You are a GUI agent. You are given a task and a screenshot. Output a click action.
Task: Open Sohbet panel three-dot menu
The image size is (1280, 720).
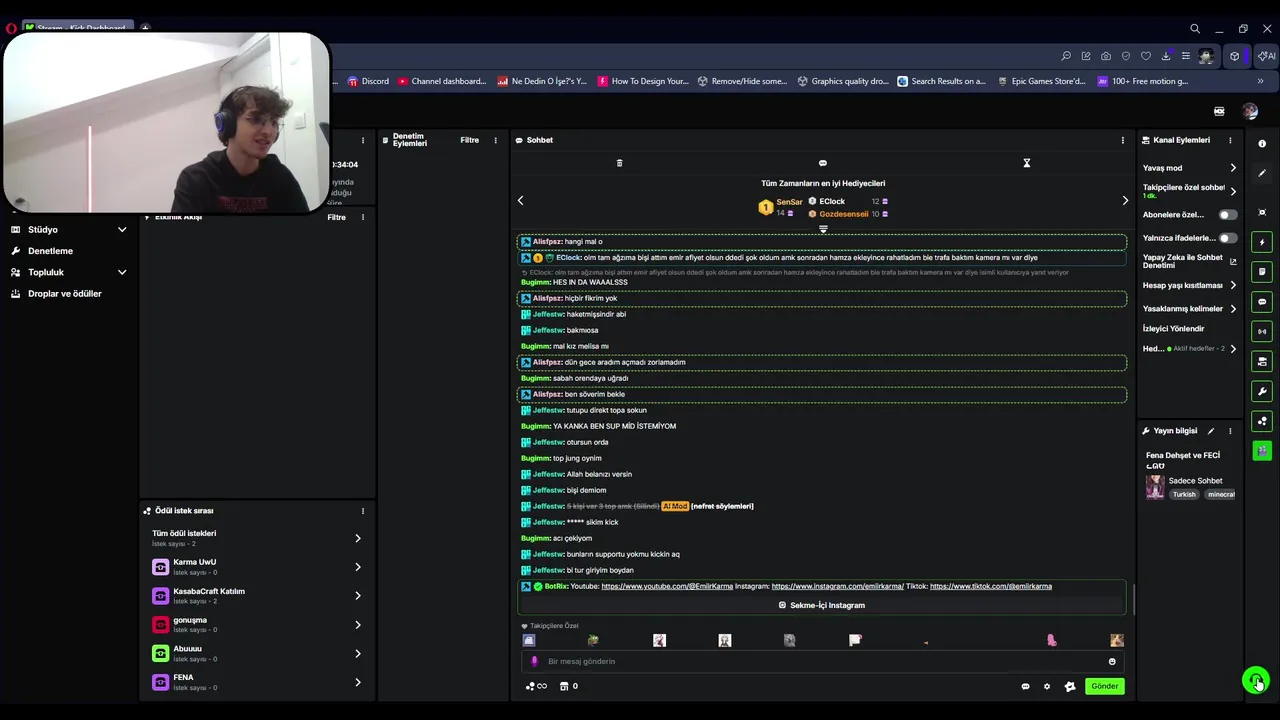[1122, 140]
